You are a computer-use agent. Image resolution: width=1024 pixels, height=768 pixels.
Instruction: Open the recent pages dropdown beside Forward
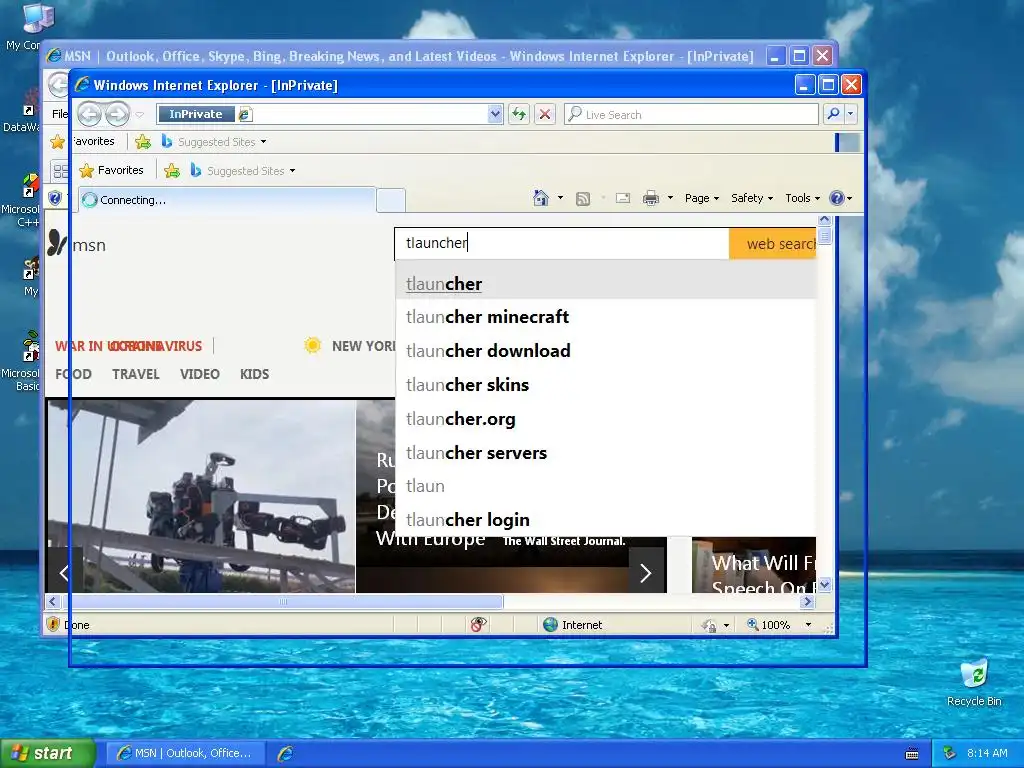[x=140, y=114]
